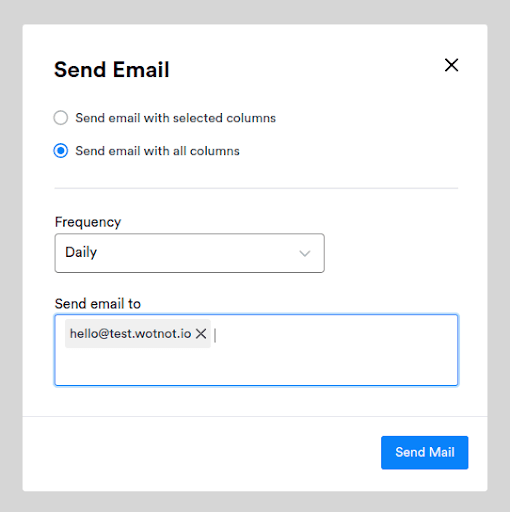Click the Frequency dropdown chevron arrow
This screenshot has width=510, height=512.
click(x=305, y=253)
